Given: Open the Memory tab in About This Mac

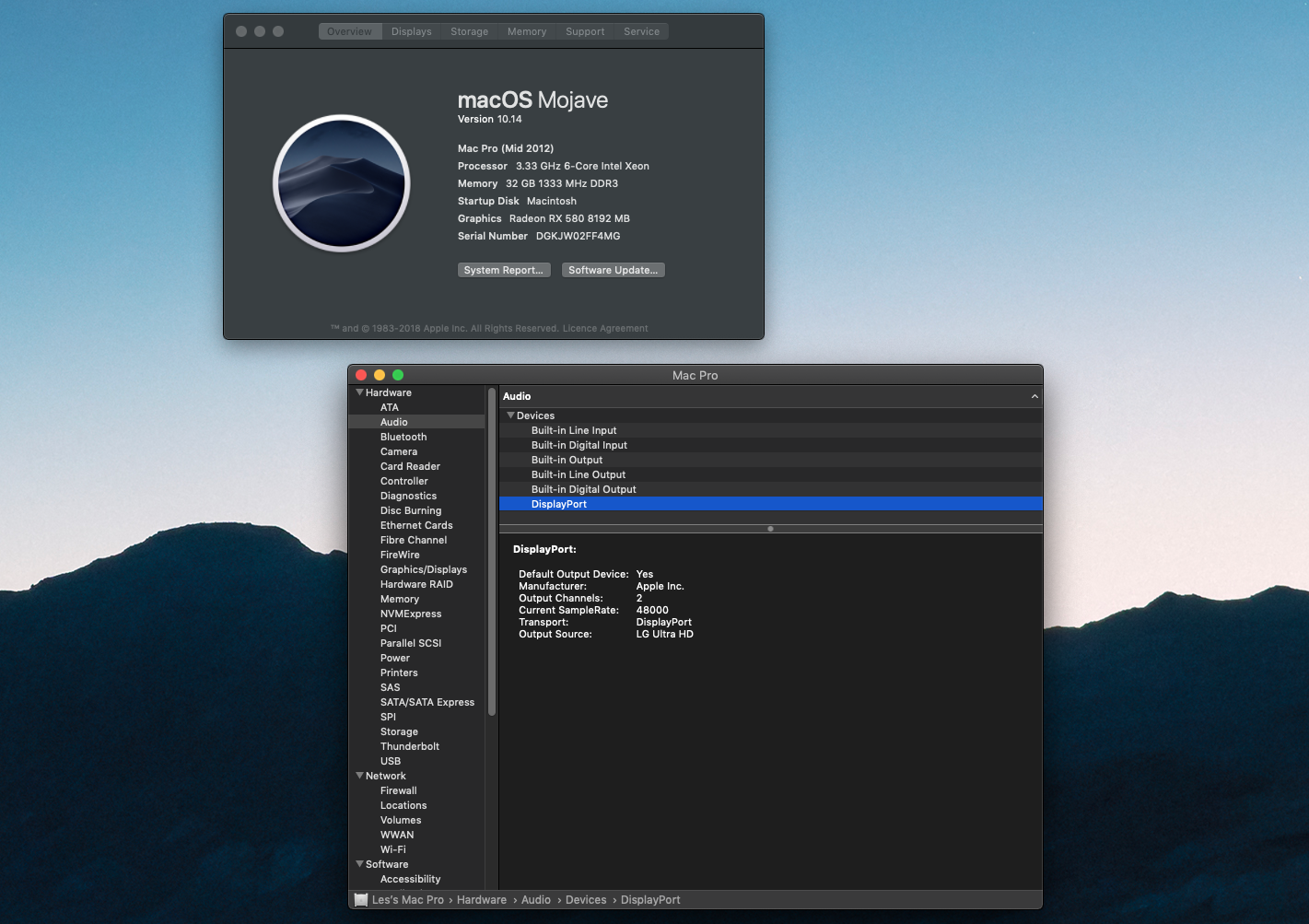Looking at the screenshot, I should 527,31.
